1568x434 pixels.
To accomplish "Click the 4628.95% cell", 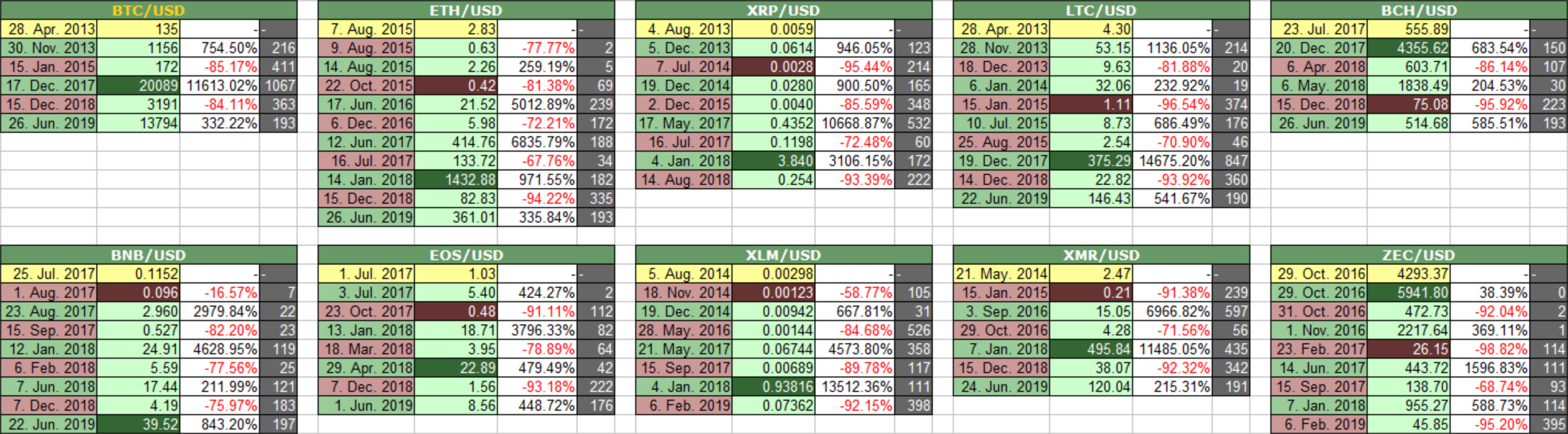I will coord(220,349).
